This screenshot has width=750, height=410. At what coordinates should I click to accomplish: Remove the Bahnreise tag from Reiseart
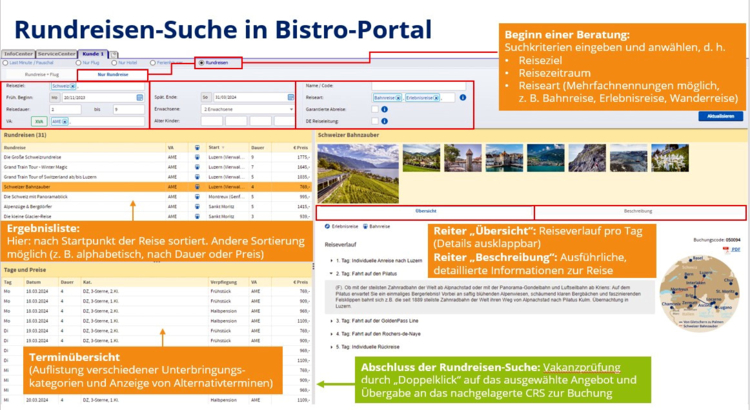398,98
